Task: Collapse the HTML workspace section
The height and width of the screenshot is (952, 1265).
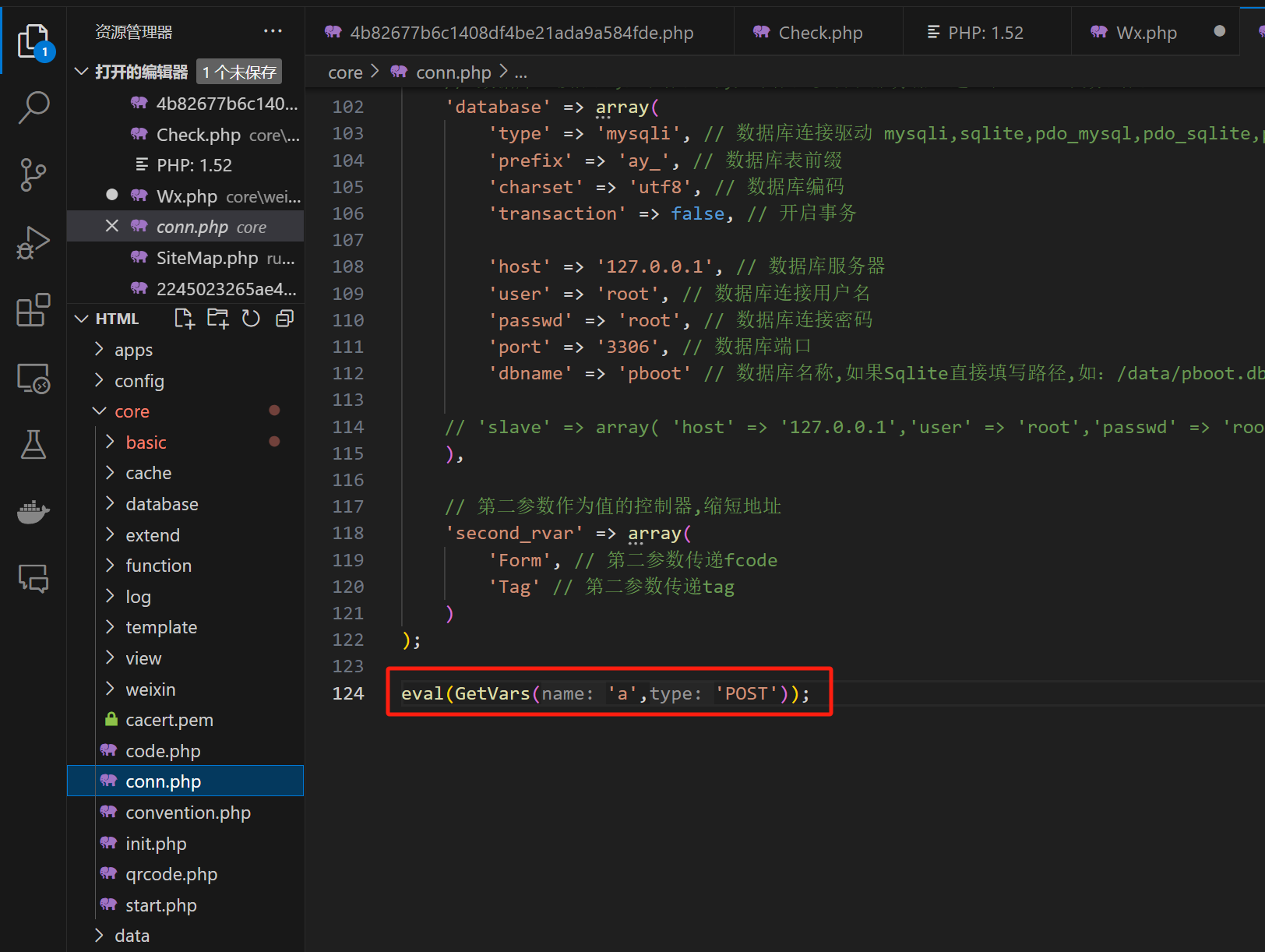Action: 81,319
